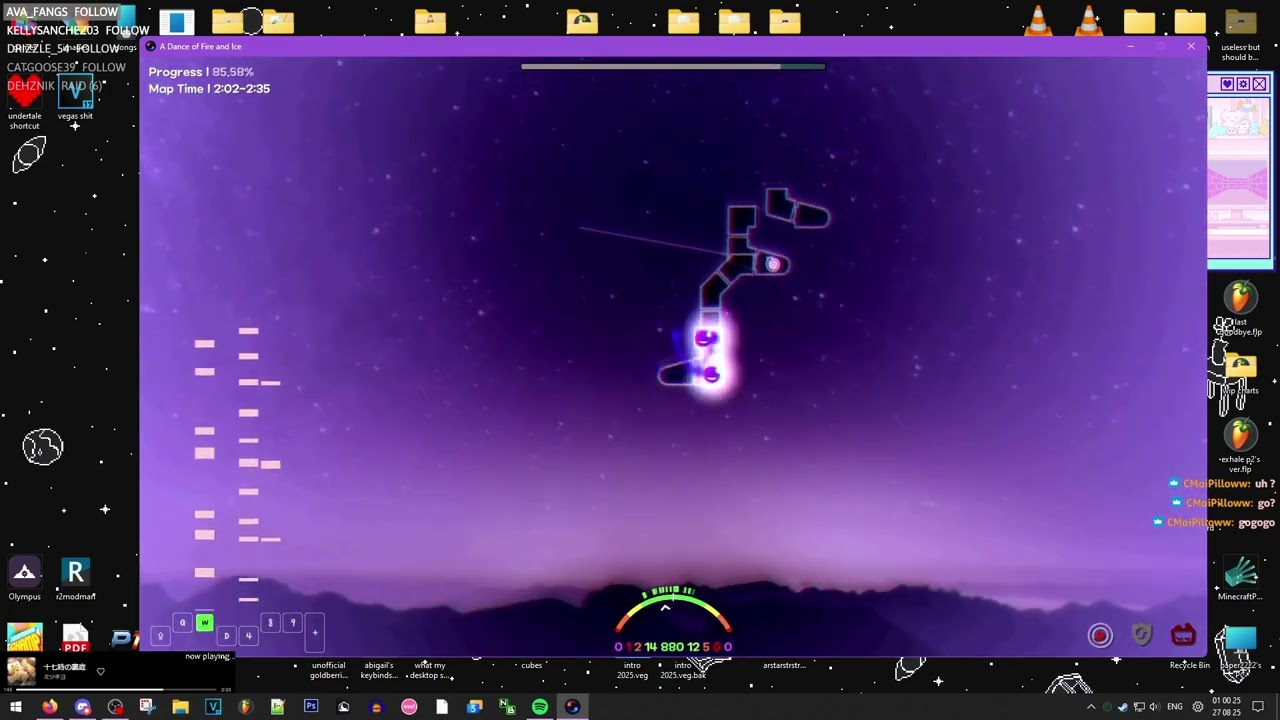Open Vegas Pro from the taskbar
The image size is (1280, 720).
213,707
